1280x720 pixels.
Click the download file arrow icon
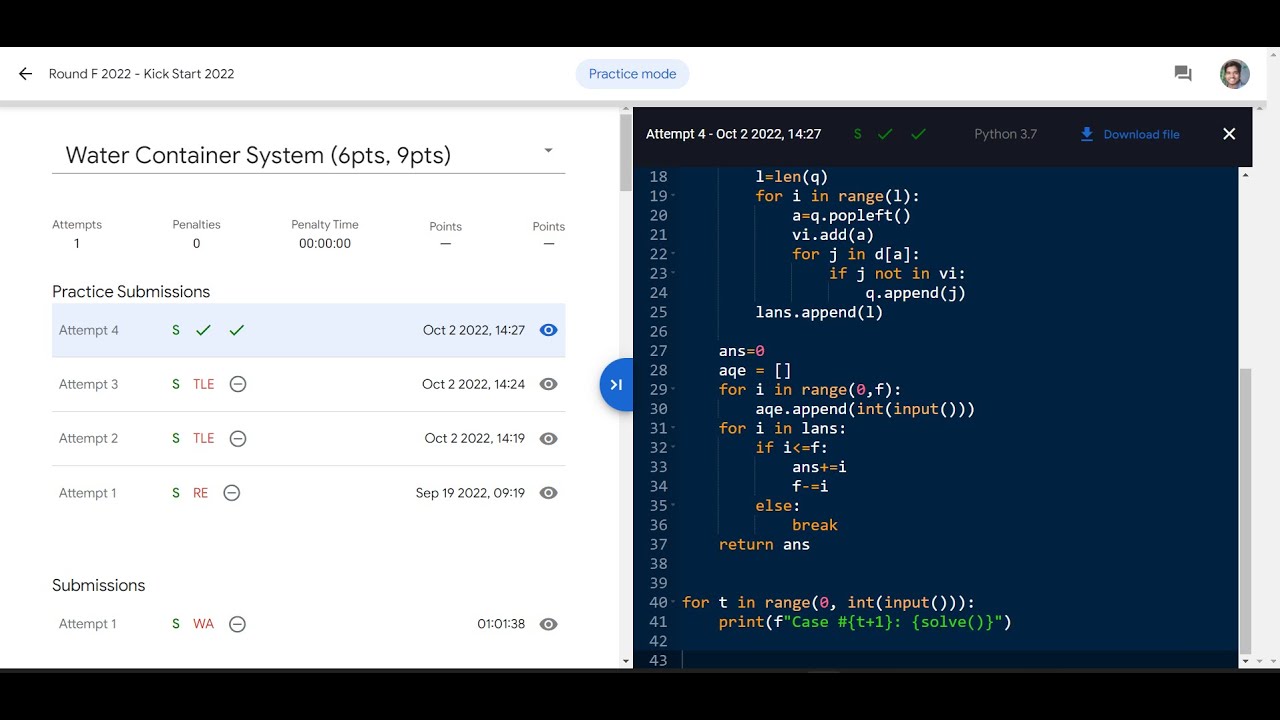[x=1087, y=134]
